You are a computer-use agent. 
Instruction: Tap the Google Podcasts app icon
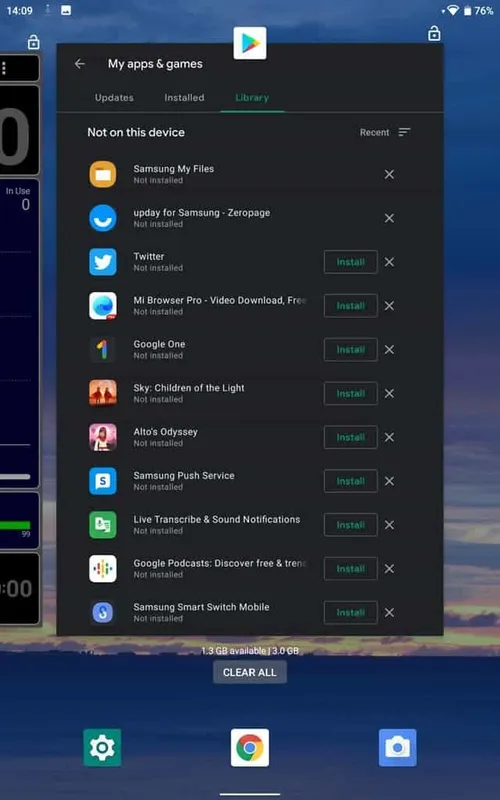pyautogui.click(x=103, y=569)
